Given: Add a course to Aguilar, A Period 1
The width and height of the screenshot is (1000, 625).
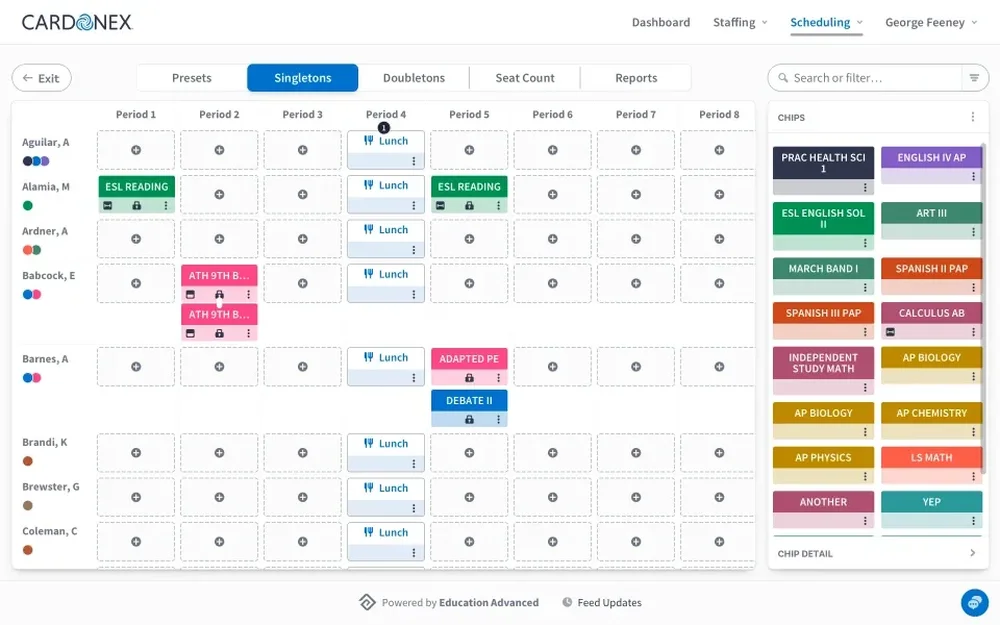Looking at the screenshot, I should pos(136,150).
